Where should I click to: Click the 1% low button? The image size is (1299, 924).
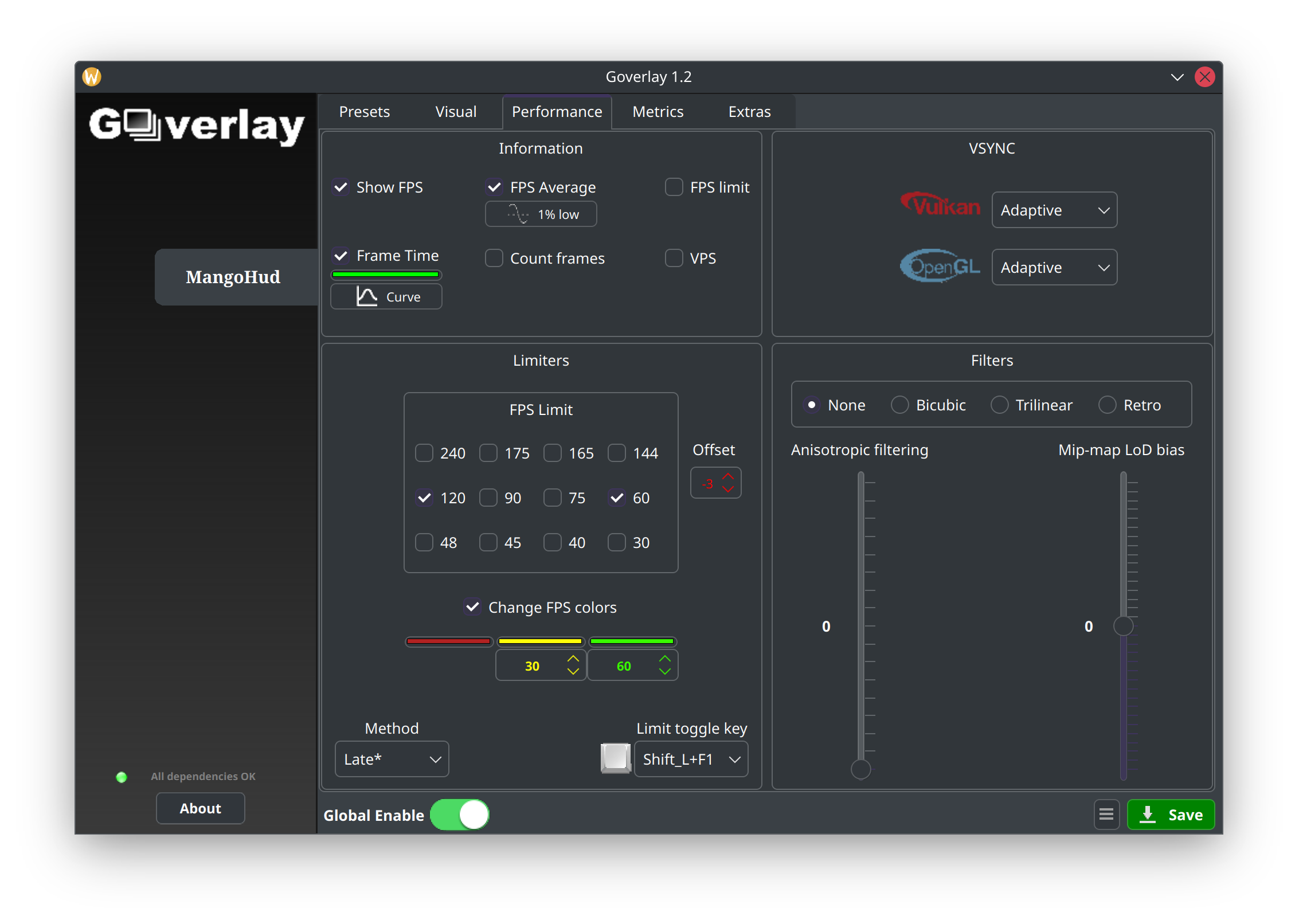click(x=541, y=214)
